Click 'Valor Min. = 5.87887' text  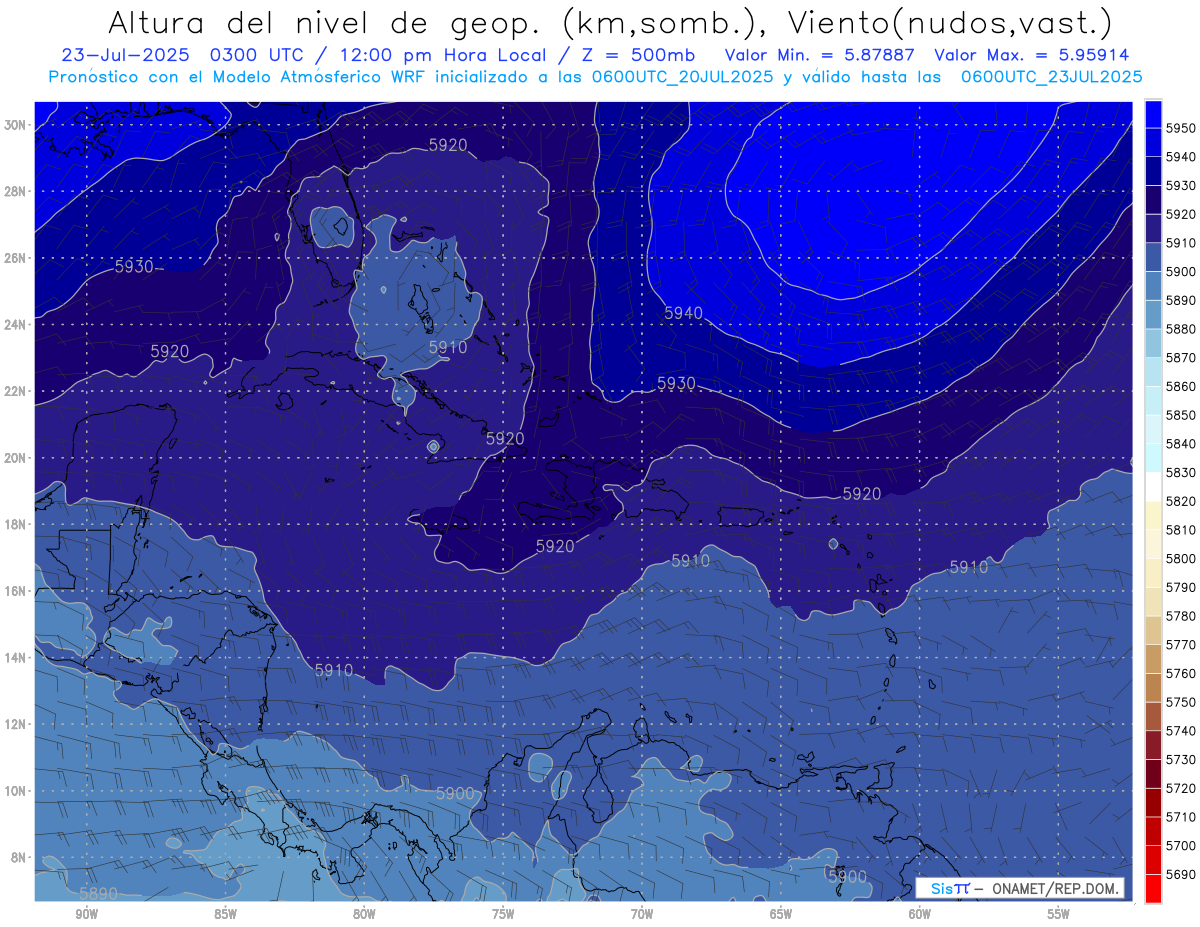(x=819, y=55)
